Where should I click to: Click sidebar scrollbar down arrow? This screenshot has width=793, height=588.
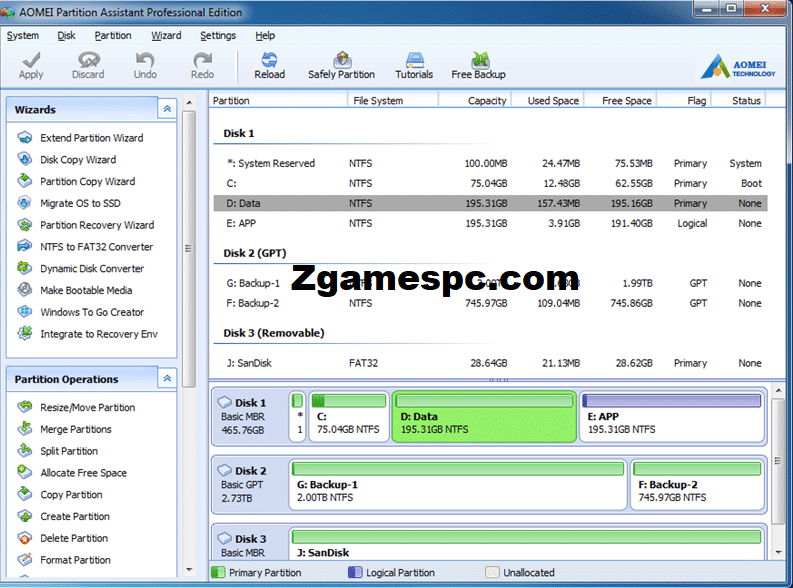[x=189, y=570]
